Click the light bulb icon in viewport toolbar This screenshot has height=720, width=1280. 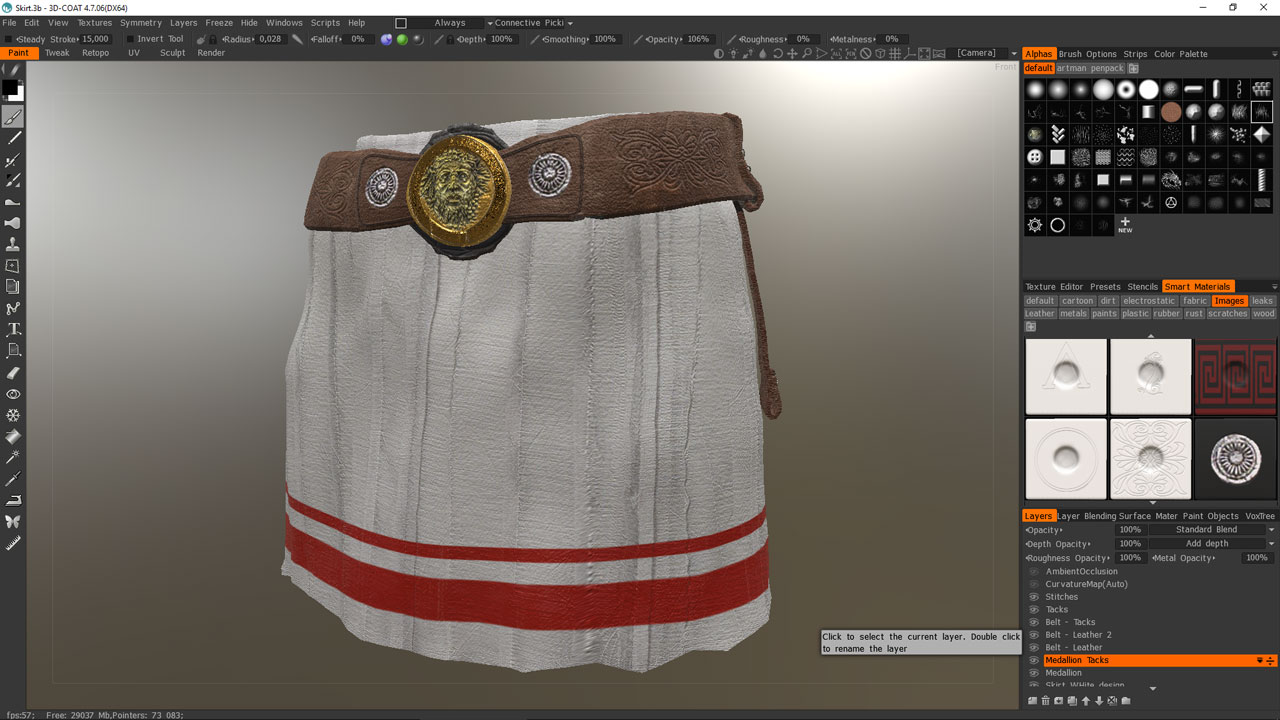(x=733, y=53)
